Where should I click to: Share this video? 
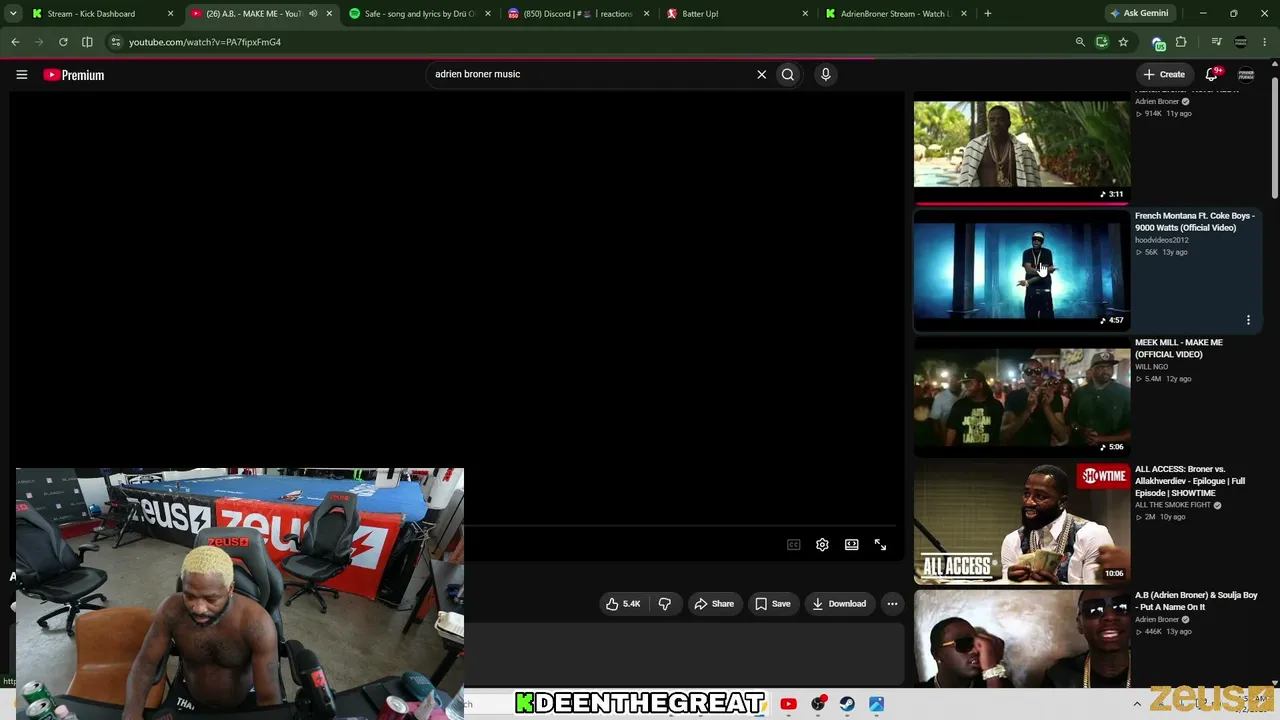coord(714,604)
